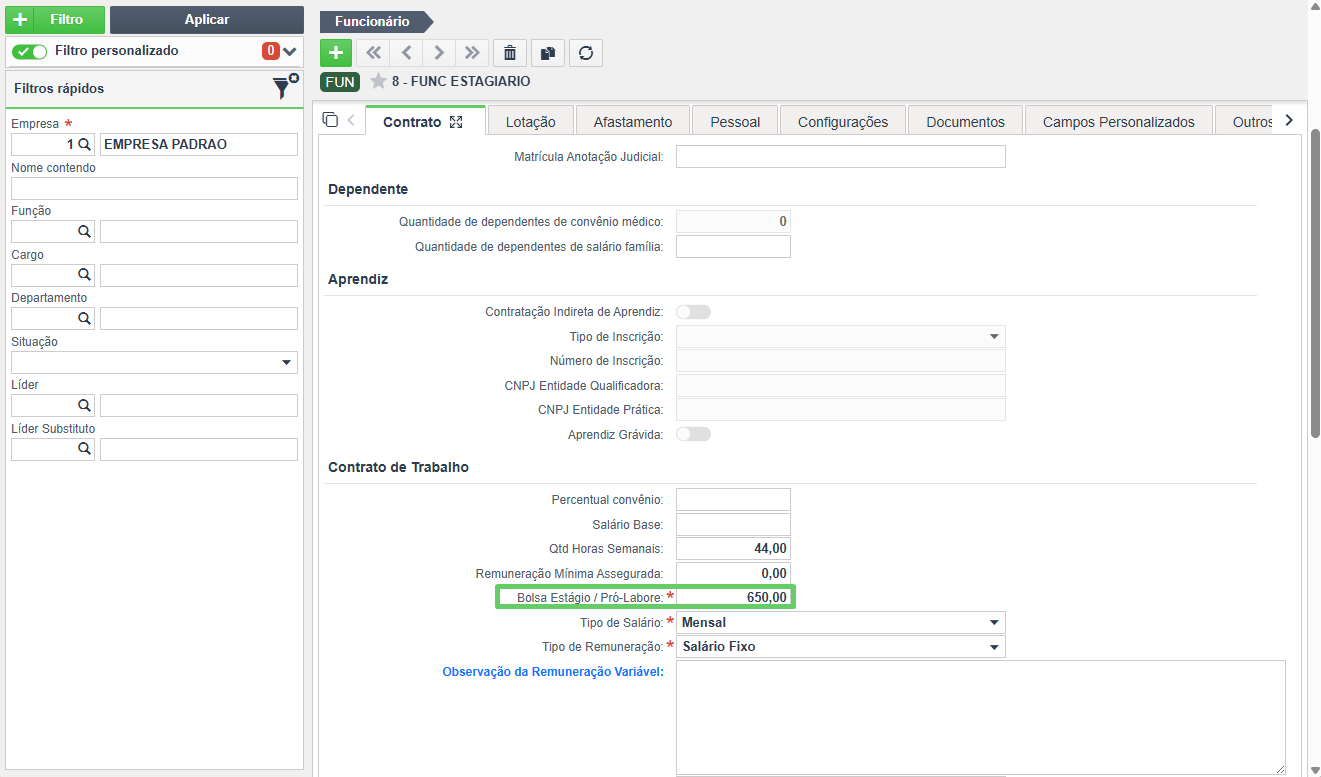Switch to Lotação tab
Viewport: 1321px width, 777px height.
[x=531, y=121]
